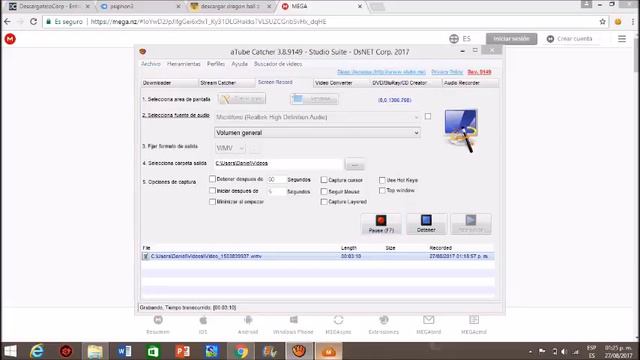
Task: Click the red Rev. 9149 link
Action: click(x=479, y=72)
